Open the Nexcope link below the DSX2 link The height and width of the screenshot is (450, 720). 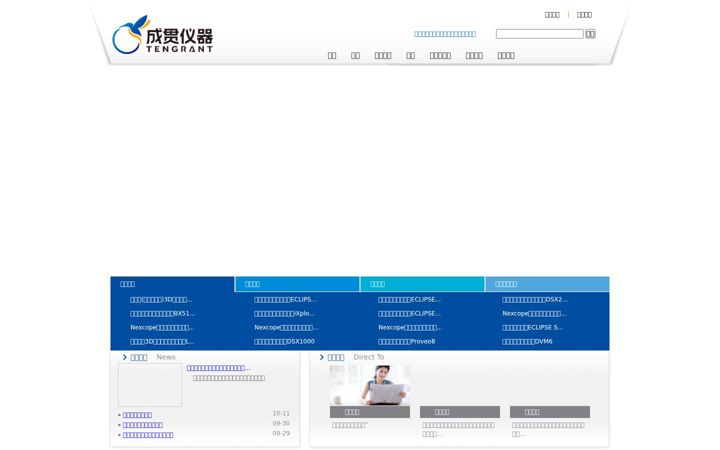534,314
